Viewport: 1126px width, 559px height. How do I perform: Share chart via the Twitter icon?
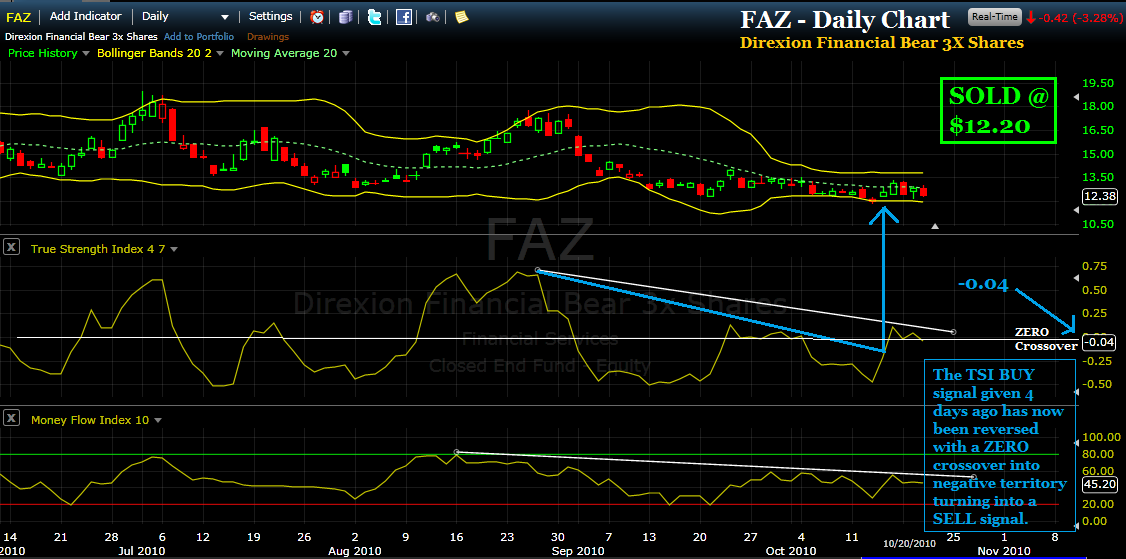pos(374,17)
